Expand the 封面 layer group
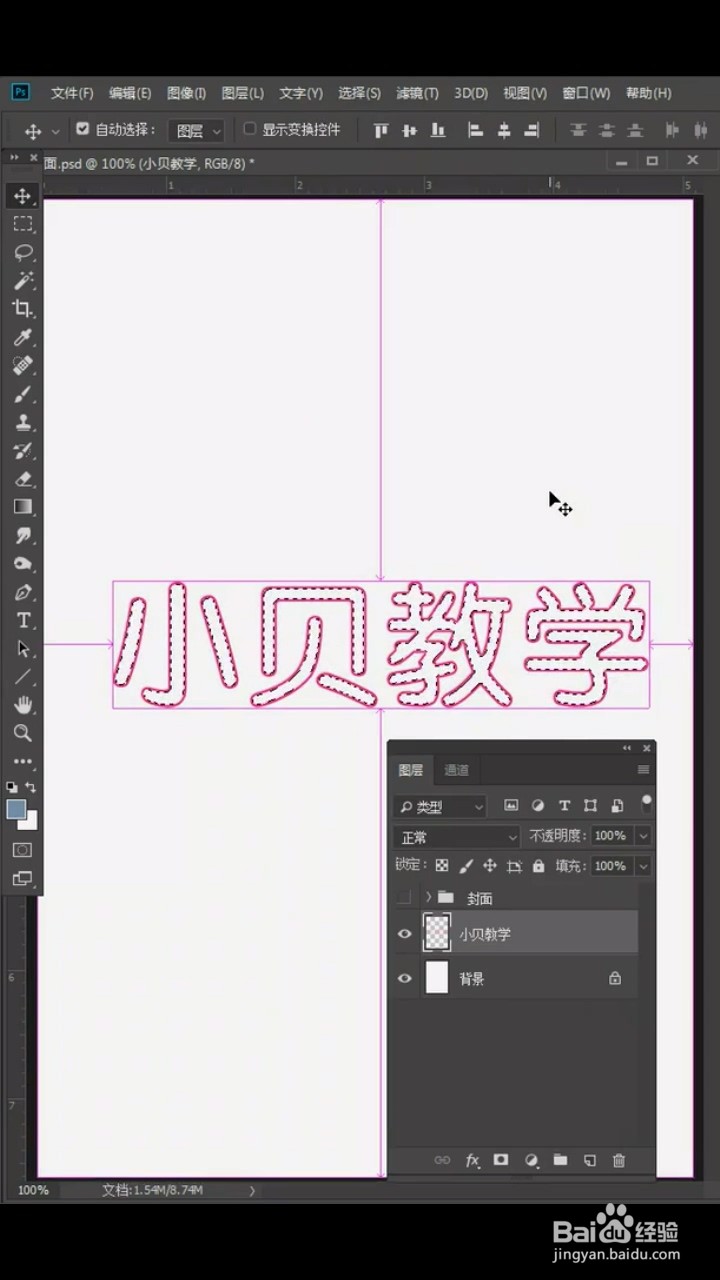 (428, 897)
